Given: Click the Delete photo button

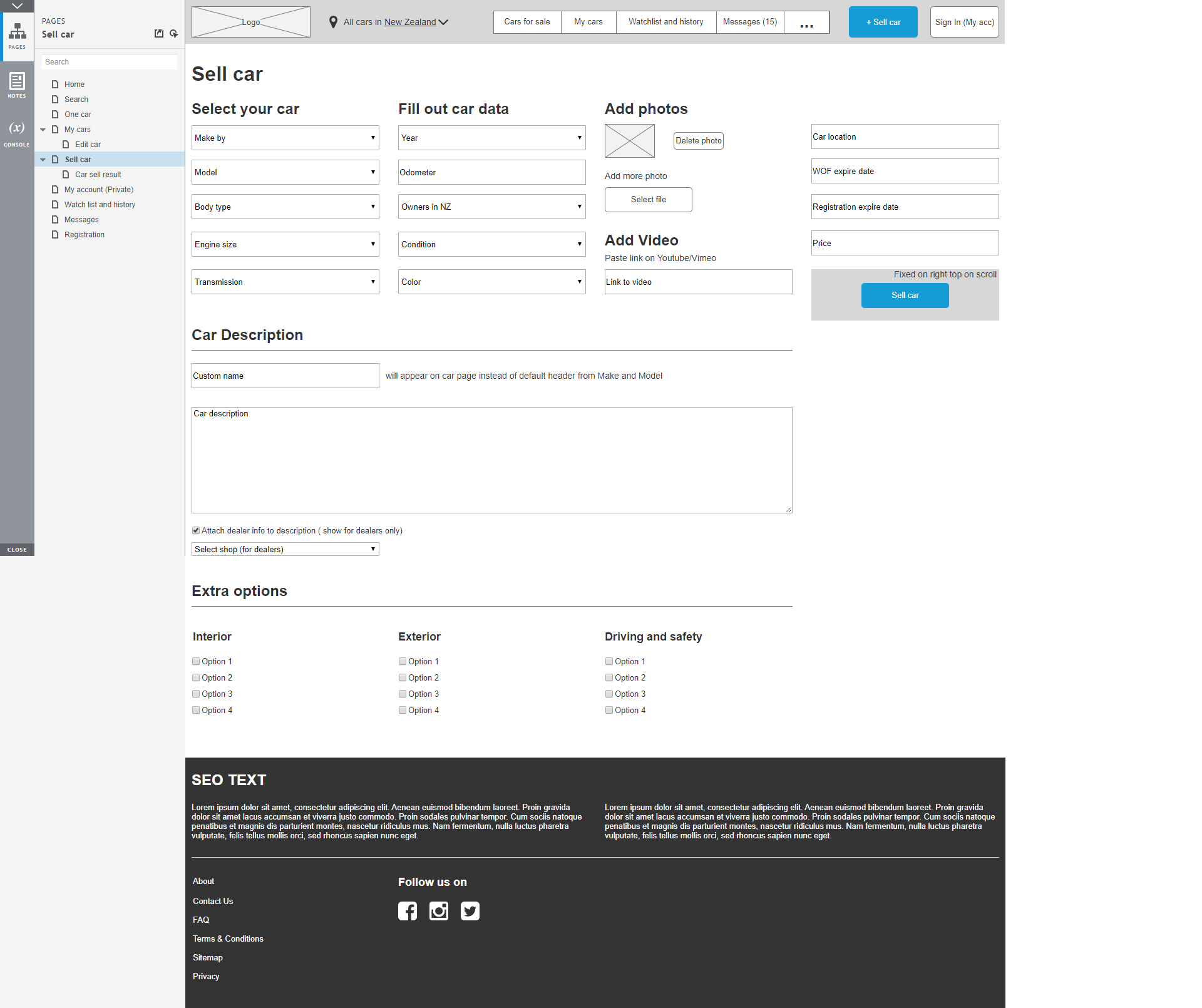Looking at the screenshot, I should [x=698, y=141].
